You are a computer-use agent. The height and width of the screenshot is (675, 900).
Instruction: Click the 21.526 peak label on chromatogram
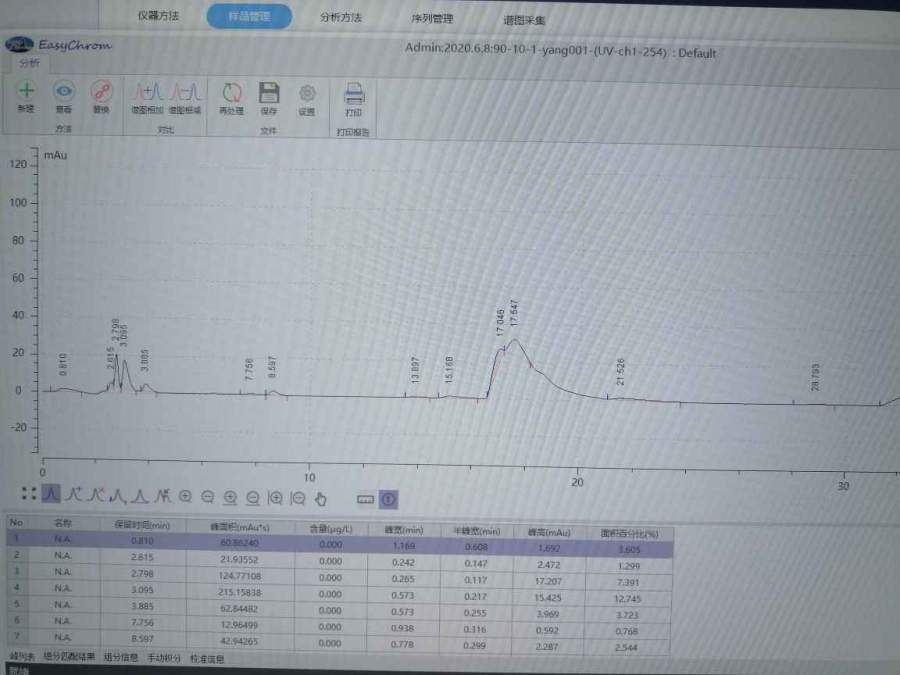pos(620,372)
